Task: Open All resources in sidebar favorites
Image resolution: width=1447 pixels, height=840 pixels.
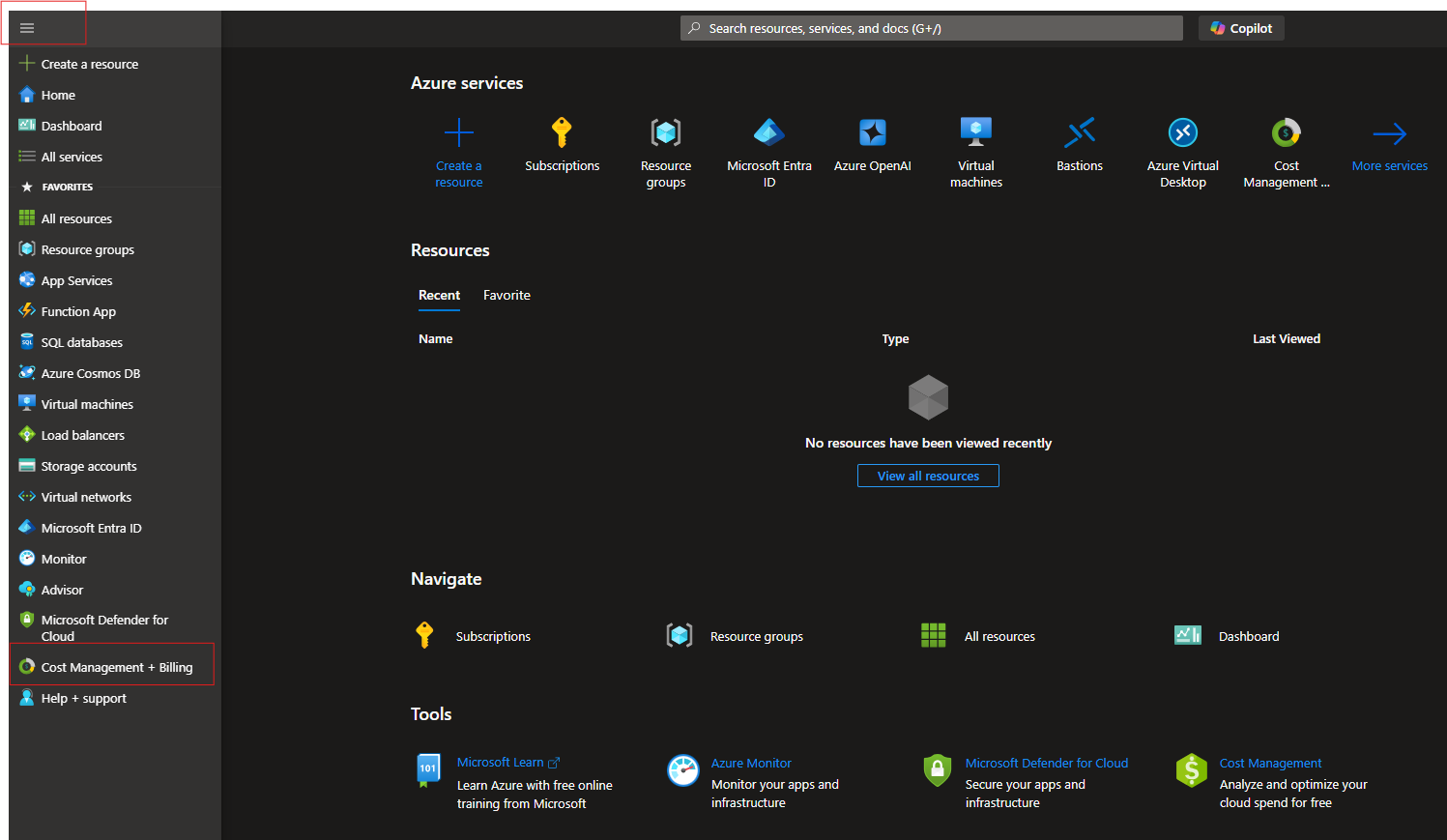Action: 66,218
